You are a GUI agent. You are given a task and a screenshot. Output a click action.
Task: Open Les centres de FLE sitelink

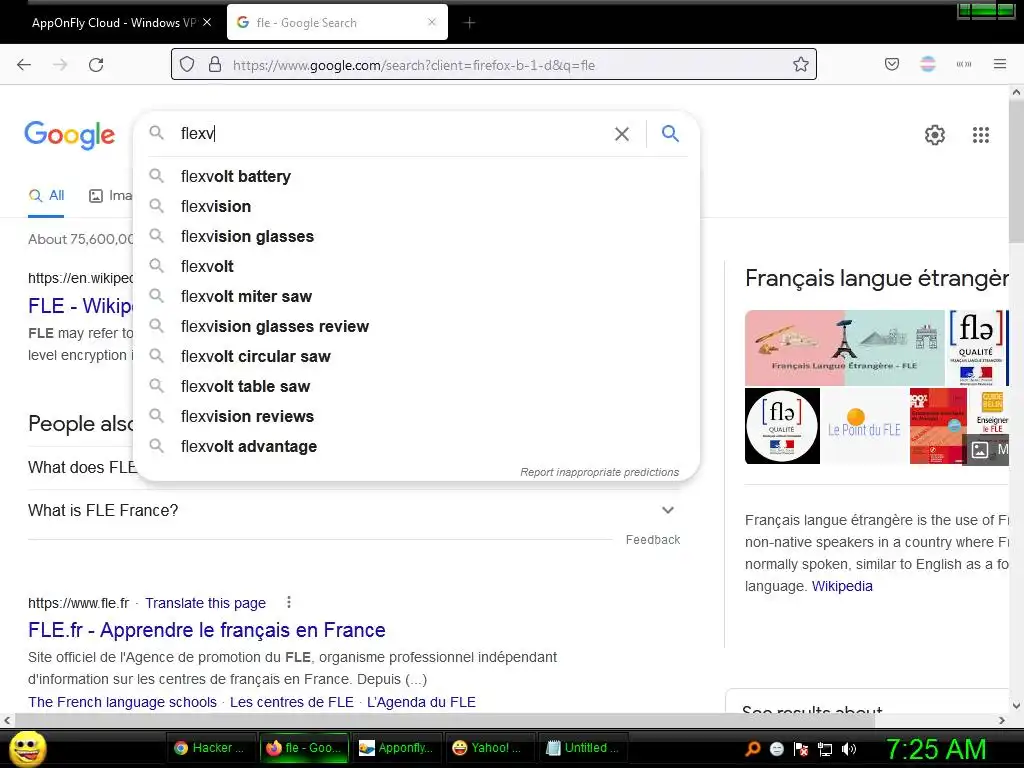pos(292,702)
